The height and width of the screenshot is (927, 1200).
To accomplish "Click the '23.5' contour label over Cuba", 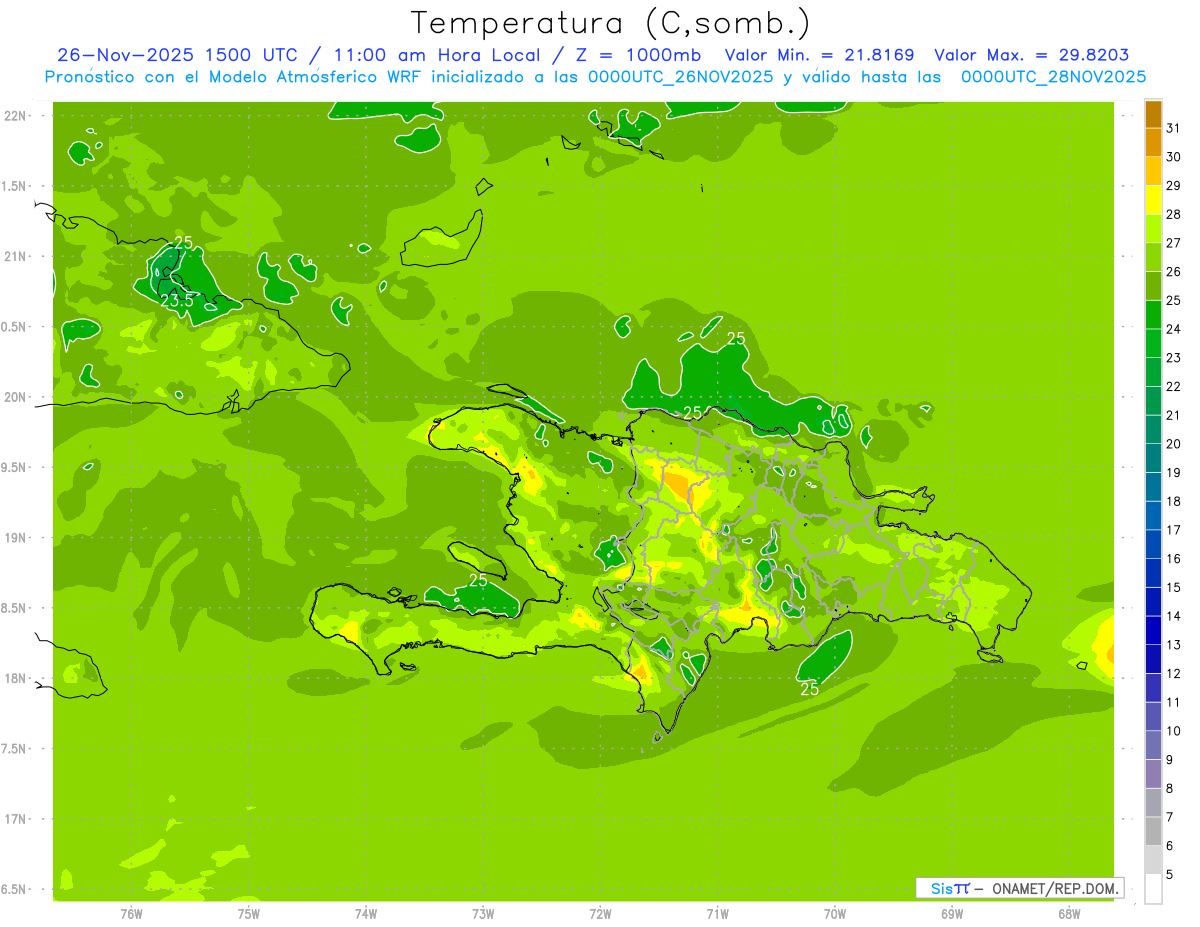I will 177,300.
